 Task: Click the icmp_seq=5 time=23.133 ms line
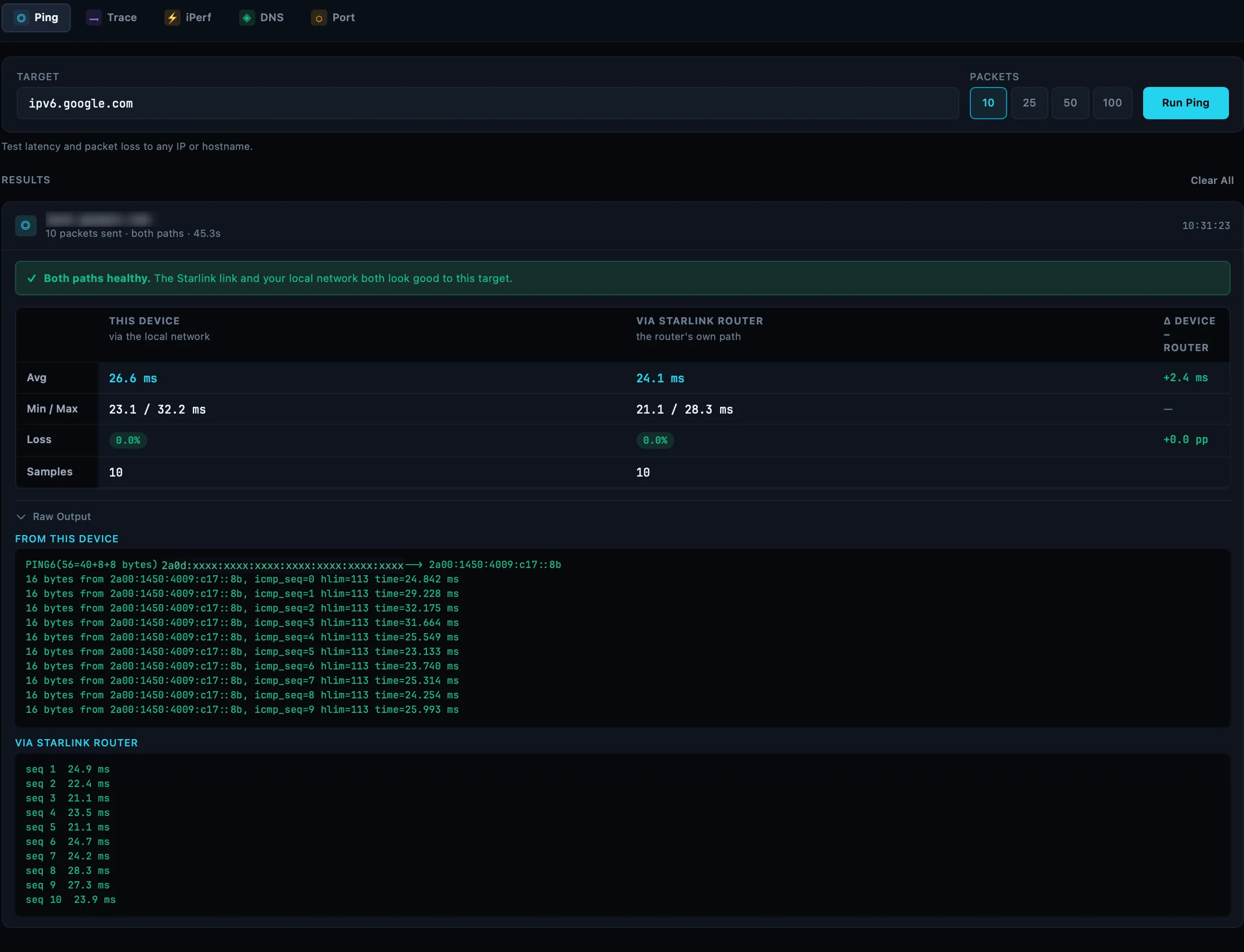tap(242, 652)
